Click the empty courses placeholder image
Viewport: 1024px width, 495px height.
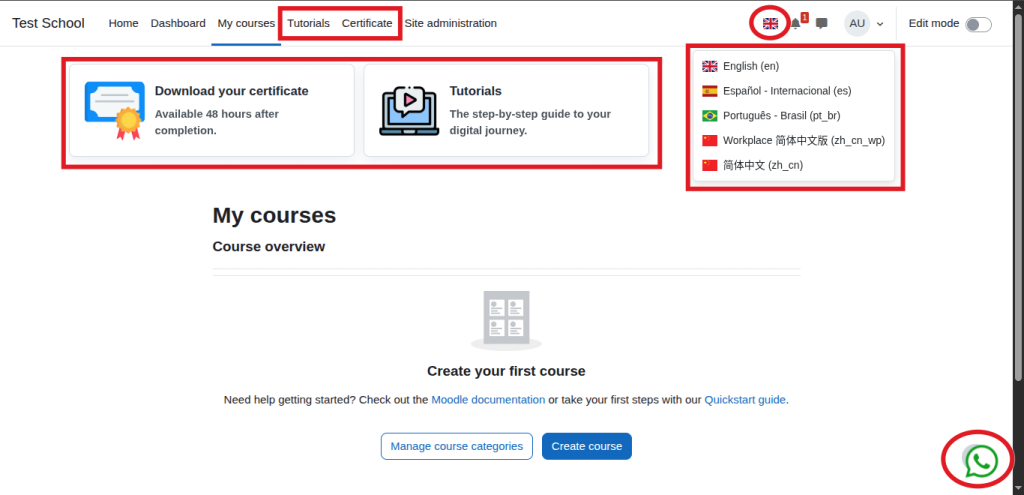(x=506, y=320)
